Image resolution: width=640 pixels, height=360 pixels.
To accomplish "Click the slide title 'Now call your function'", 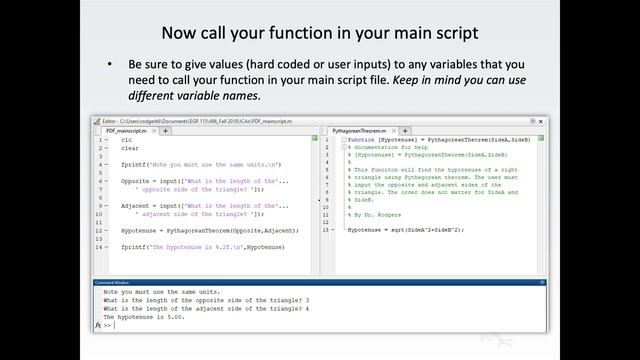I will [x=320, y=33].
